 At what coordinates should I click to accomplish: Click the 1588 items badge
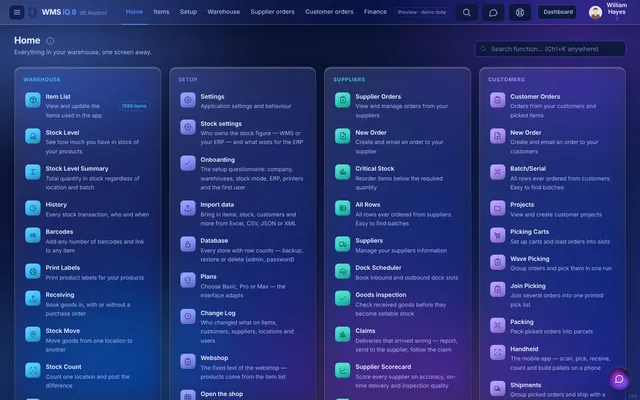coord(134,106)
